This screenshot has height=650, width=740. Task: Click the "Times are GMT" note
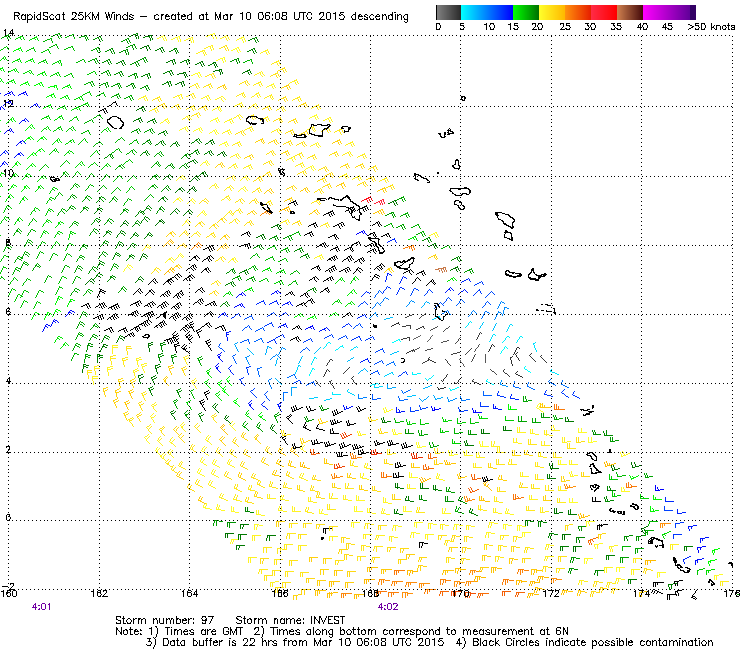coord(203,632)
